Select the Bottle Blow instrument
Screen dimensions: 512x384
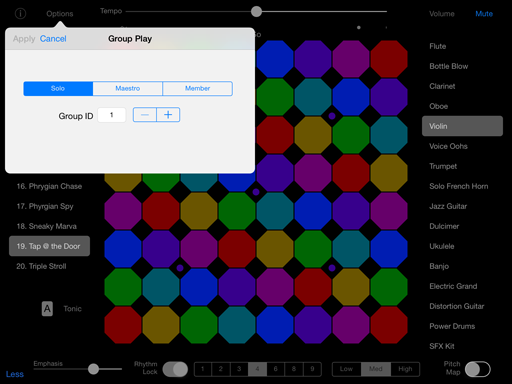click(x=462, y=66)
